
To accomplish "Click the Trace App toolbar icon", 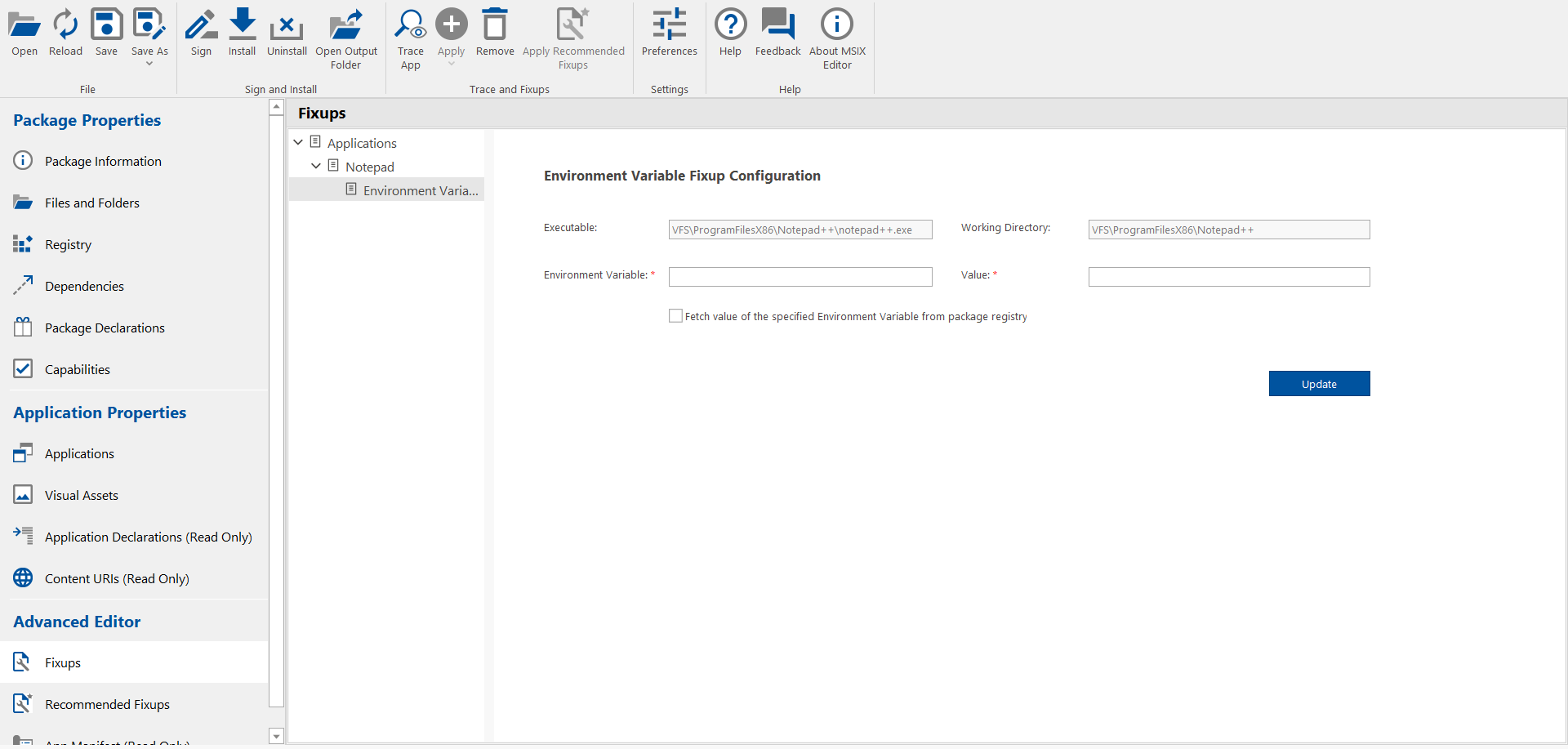I will pyautogui.click(x=410, y=25).
